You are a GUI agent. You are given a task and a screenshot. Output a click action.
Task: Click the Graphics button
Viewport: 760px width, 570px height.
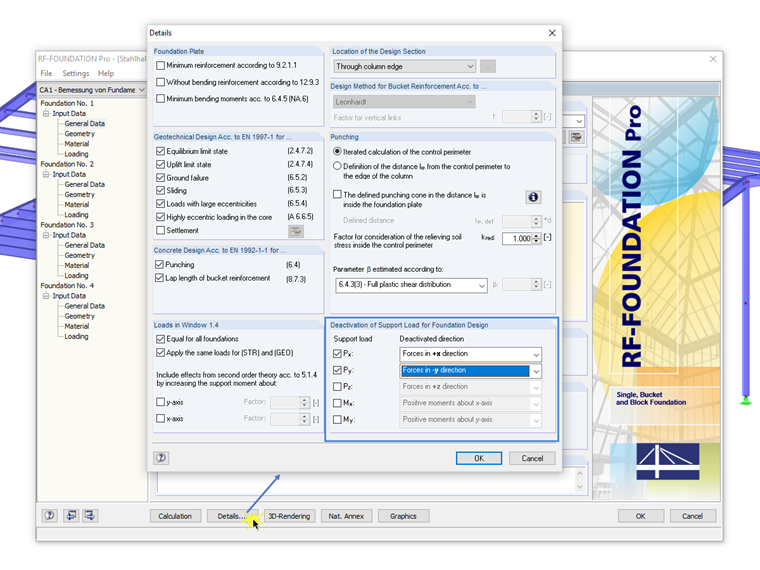tap(403, 516)
